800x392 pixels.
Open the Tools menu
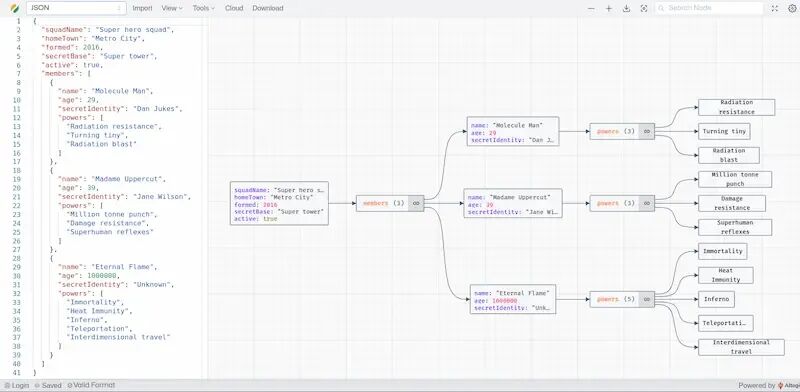click(x=204, y=8)
